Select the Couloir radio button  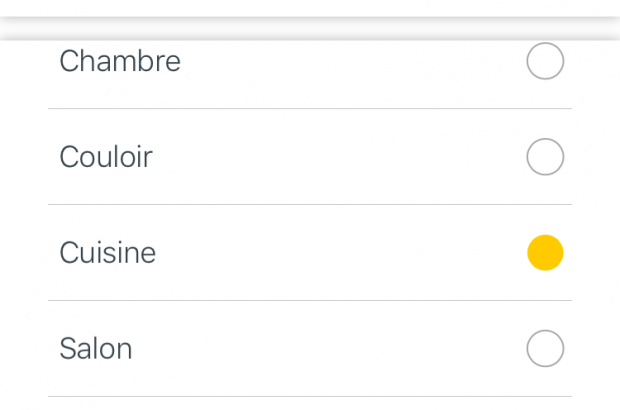(545, 157)
